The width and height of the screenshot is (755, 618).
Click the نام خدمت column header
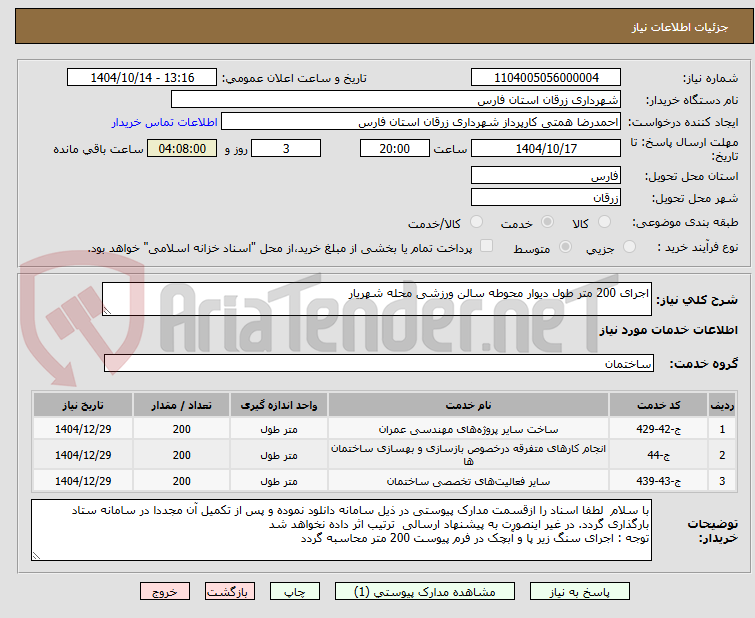pyautogui.click(x=469, y=405)
